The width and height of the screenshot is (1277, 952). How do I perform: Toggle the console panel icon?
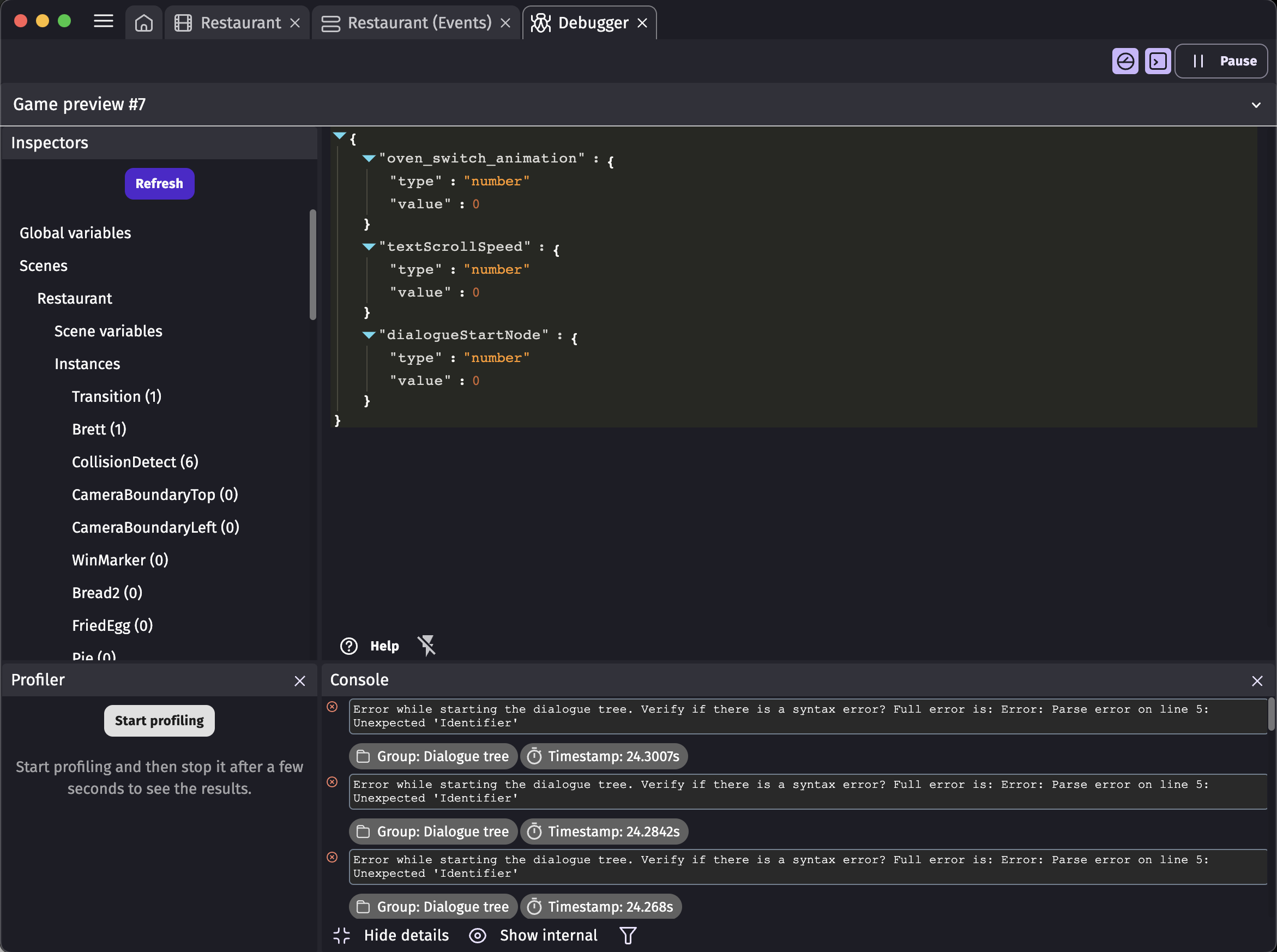pos(1158,61)
